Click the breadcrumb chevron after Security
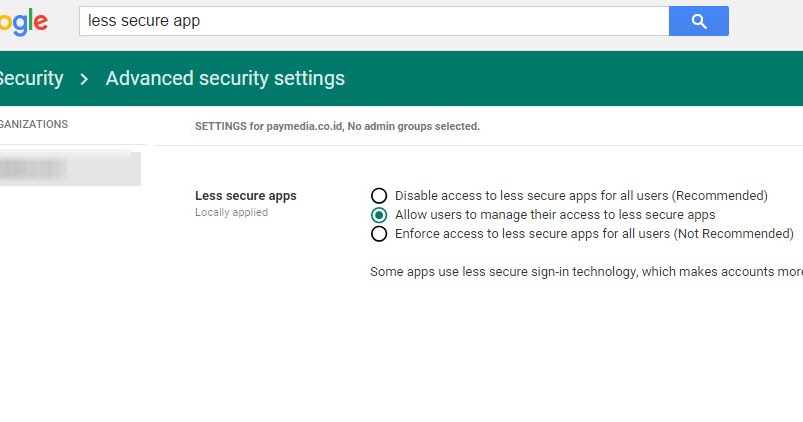This screenshot has width=803, height=422. coord(85,78)
